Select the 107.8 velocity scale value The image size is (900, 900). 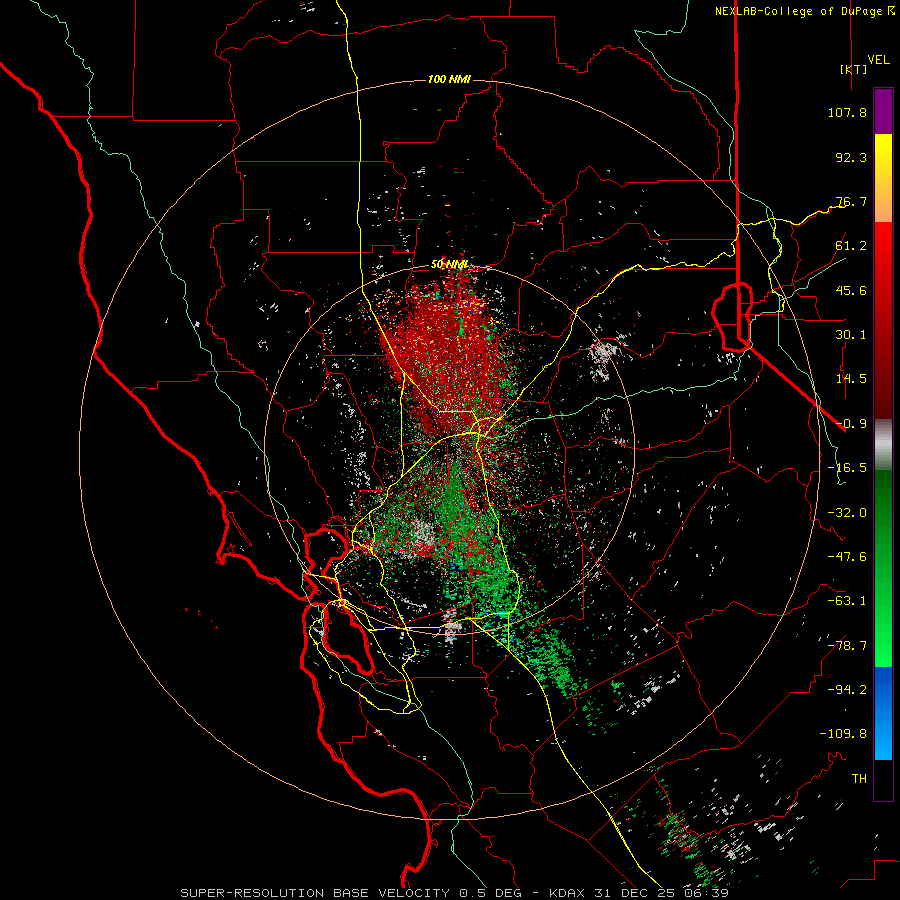[847, 112]
